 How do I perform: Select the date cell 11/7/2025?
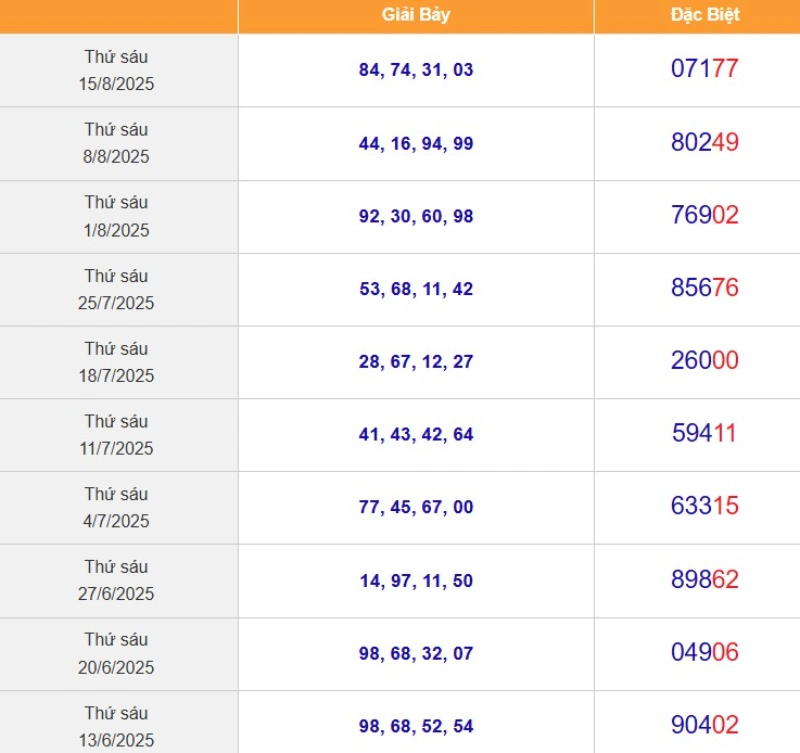pos(116,435)
